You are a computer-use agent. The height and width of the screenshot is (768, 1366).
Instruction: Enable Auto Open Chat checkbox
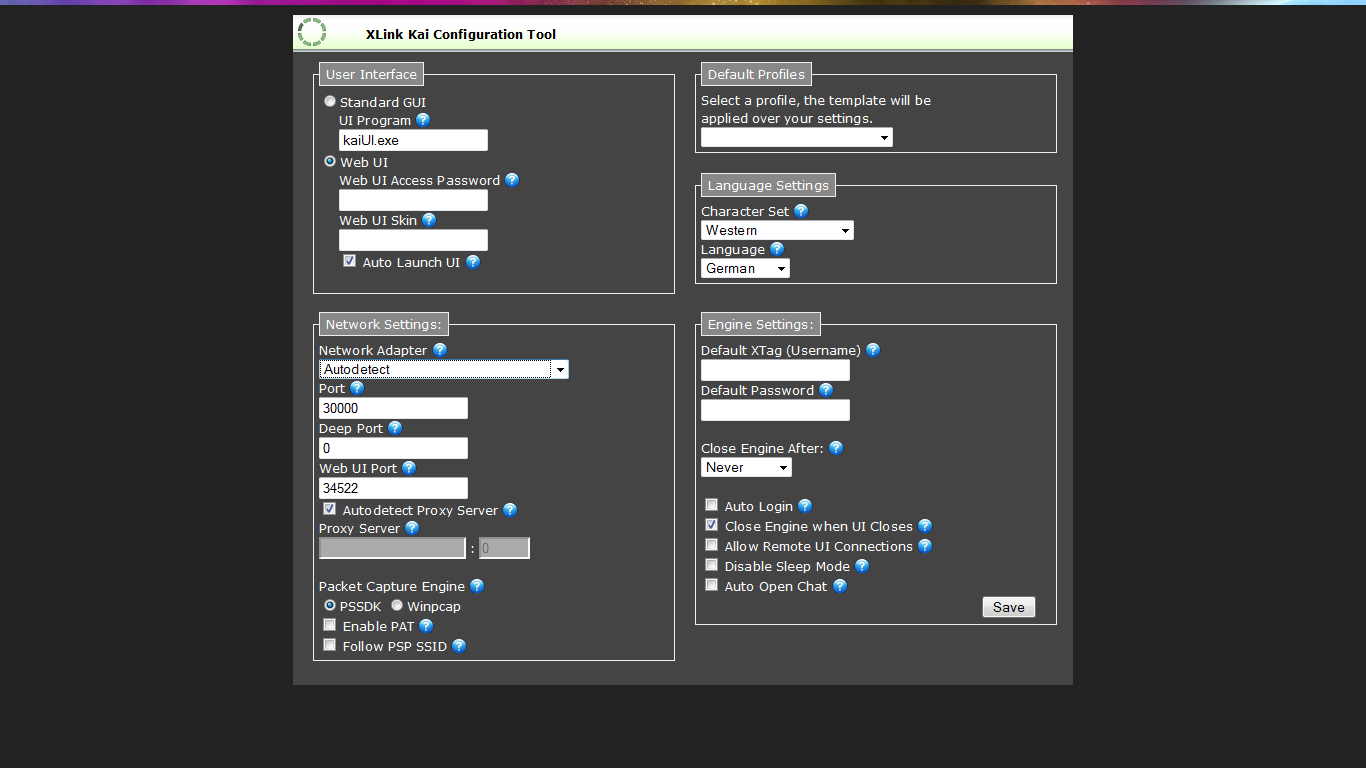click(x=711, y=584)
